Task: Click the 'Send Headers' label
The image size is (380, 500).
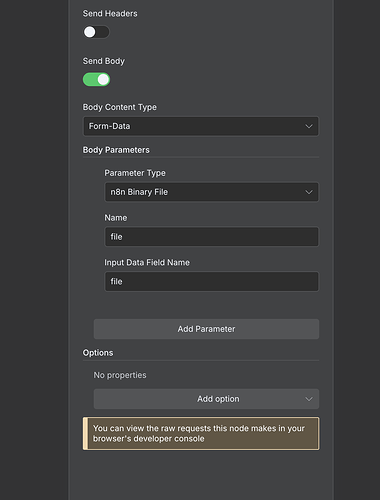Action: click(x=110, y=14)
